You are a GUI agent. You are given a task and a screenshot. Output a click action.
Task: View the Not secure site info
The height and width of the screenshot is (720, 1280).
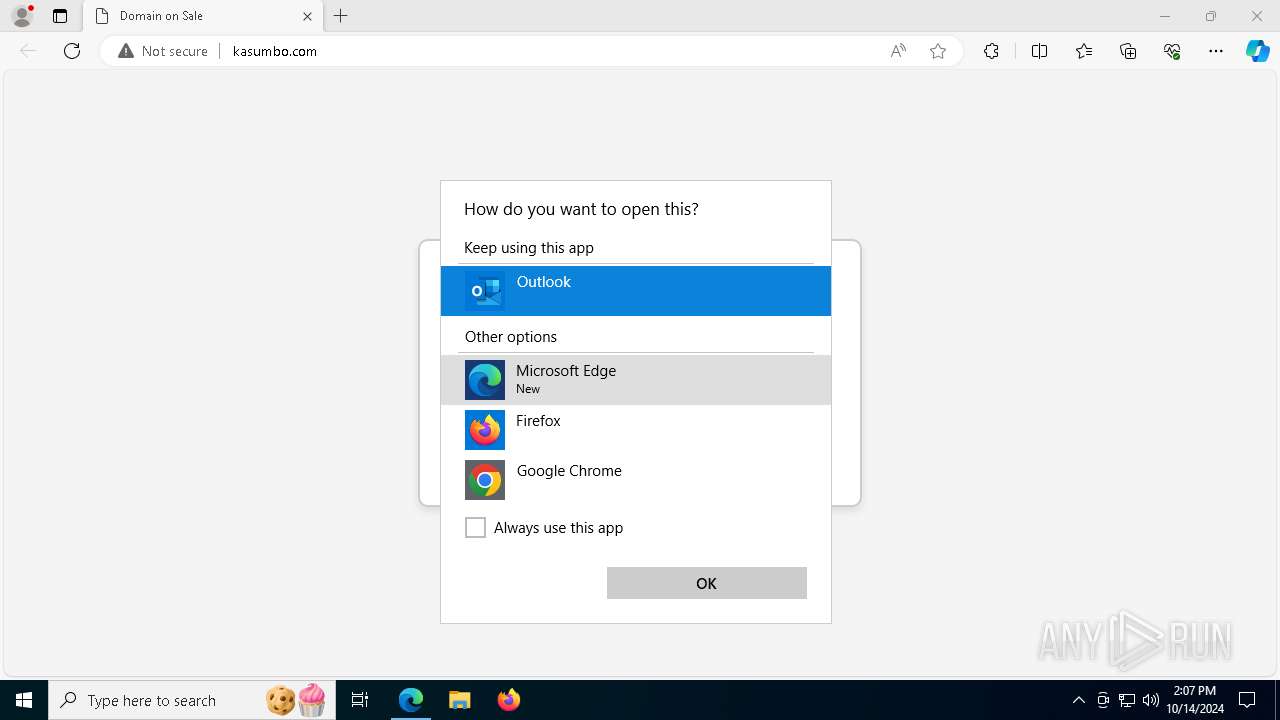point(163,51)
